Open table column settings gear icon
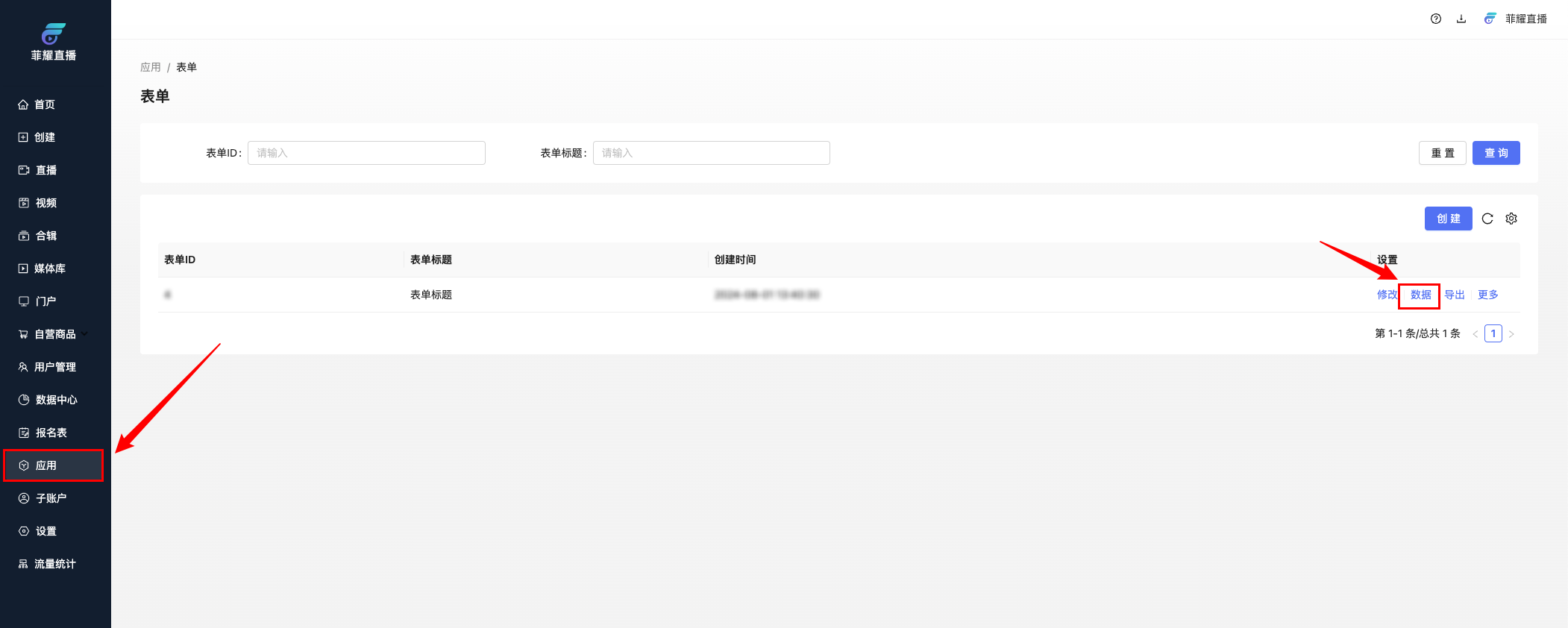The width and height of the screenshot is (1568, 628). pyautogui.click(x=1511, y=219)
